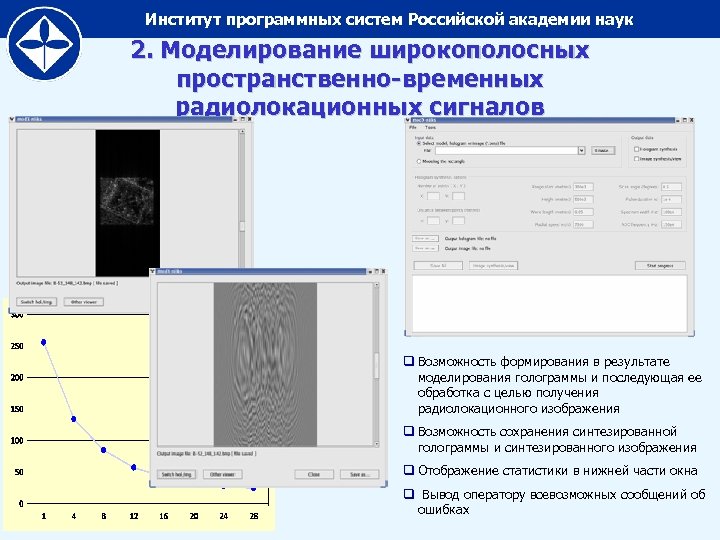The image size is (720, 540).
Task: Maximize the hologram viewer window
Action: coord(377,271)
